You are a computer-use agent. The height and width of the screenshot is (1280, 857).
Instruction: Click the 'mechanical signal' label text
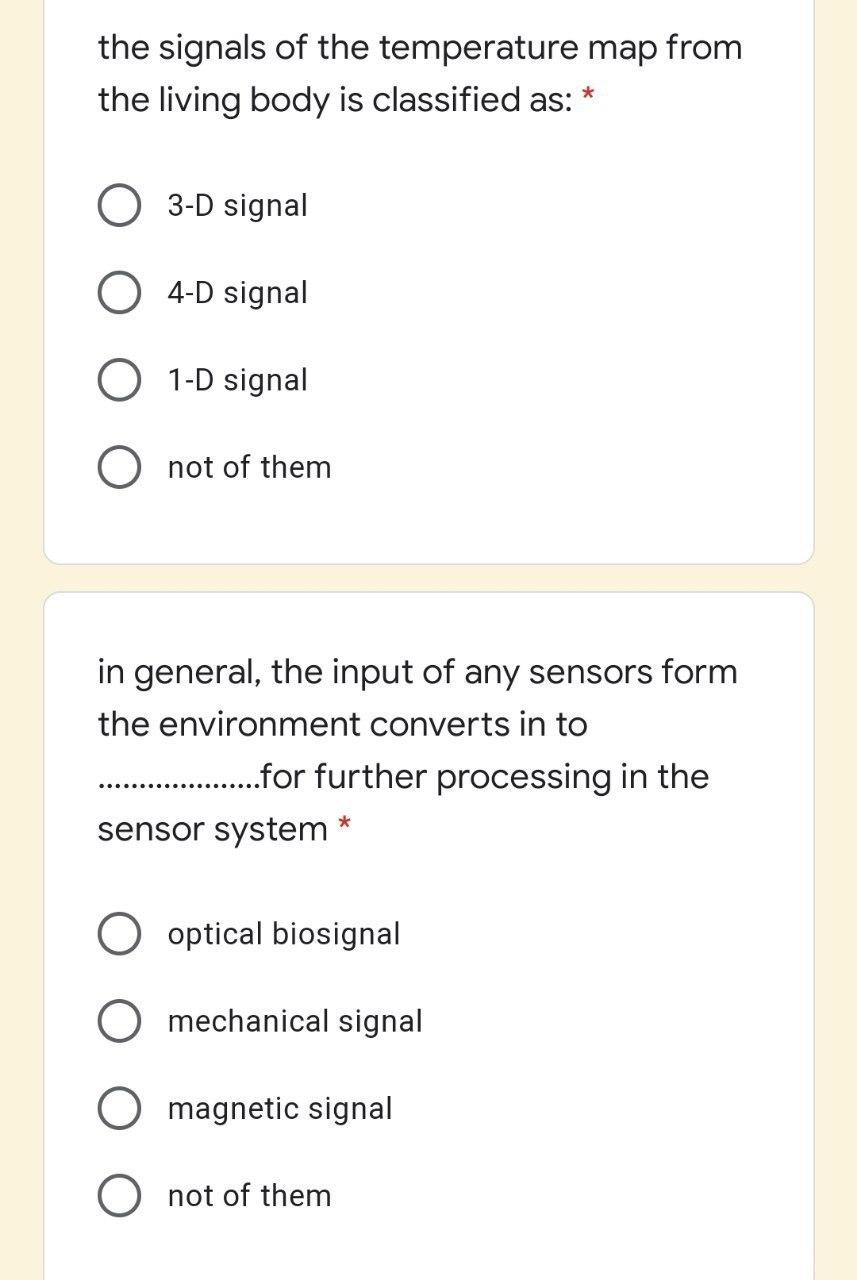coord(295,1021)
